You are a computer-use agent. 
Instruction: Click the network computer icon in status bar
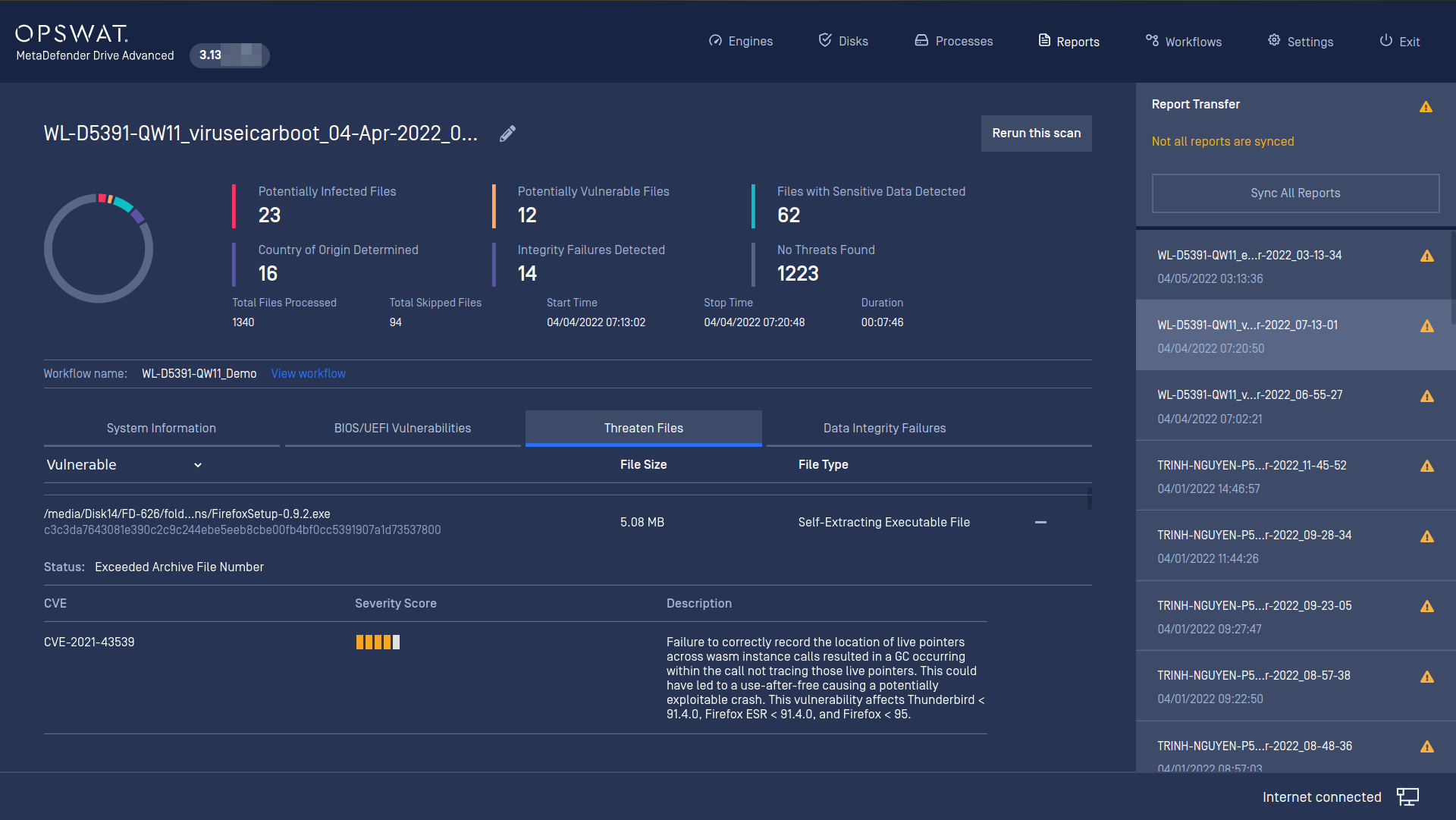point(1407,796)
